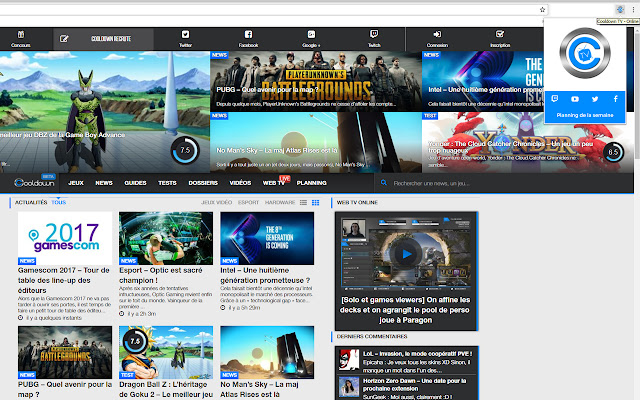Open Planning de la semaine link
640x400 pixels.
[585, 115]
